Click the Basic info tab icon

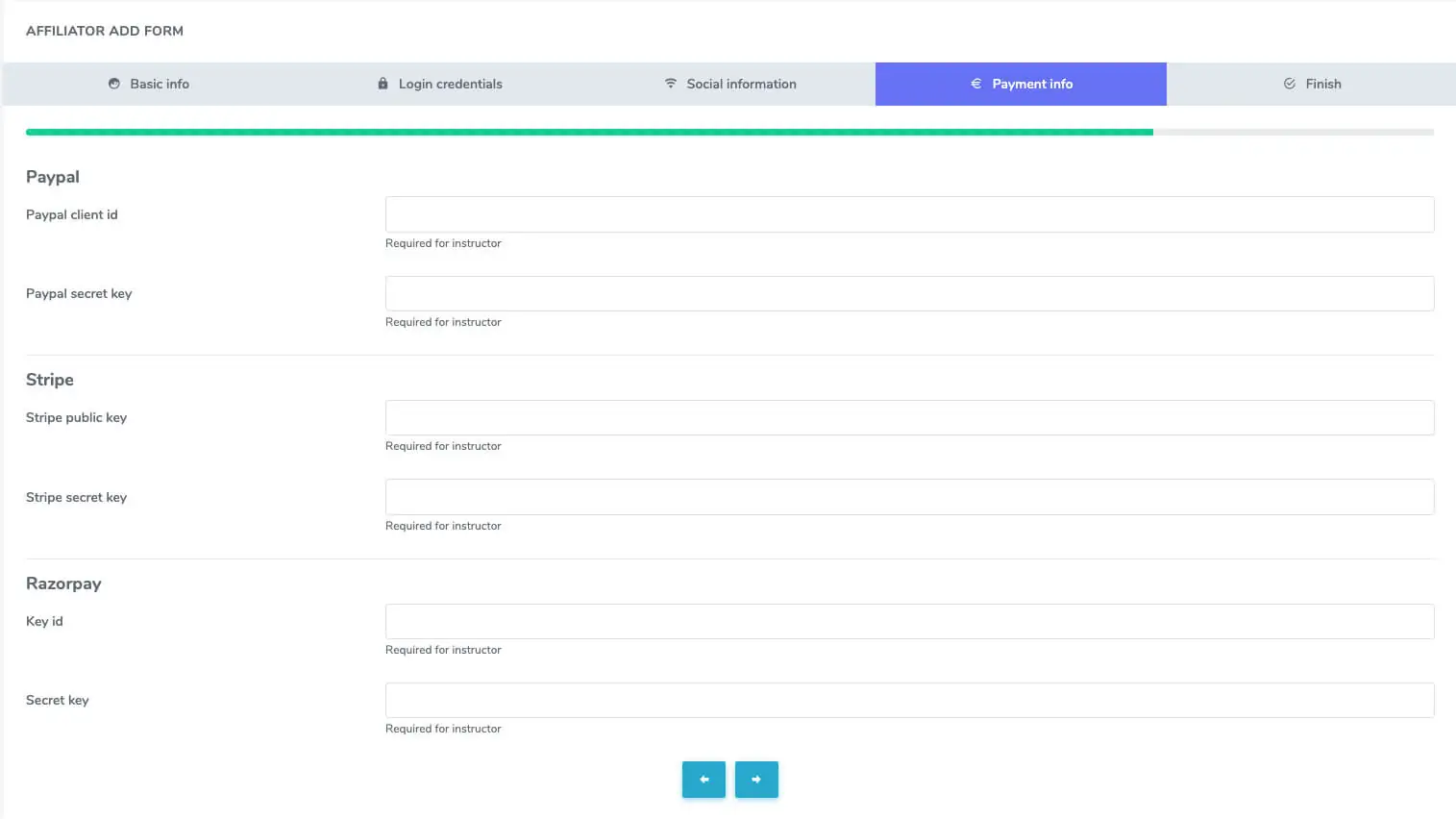pyautogui.click(x=114, y=84)
